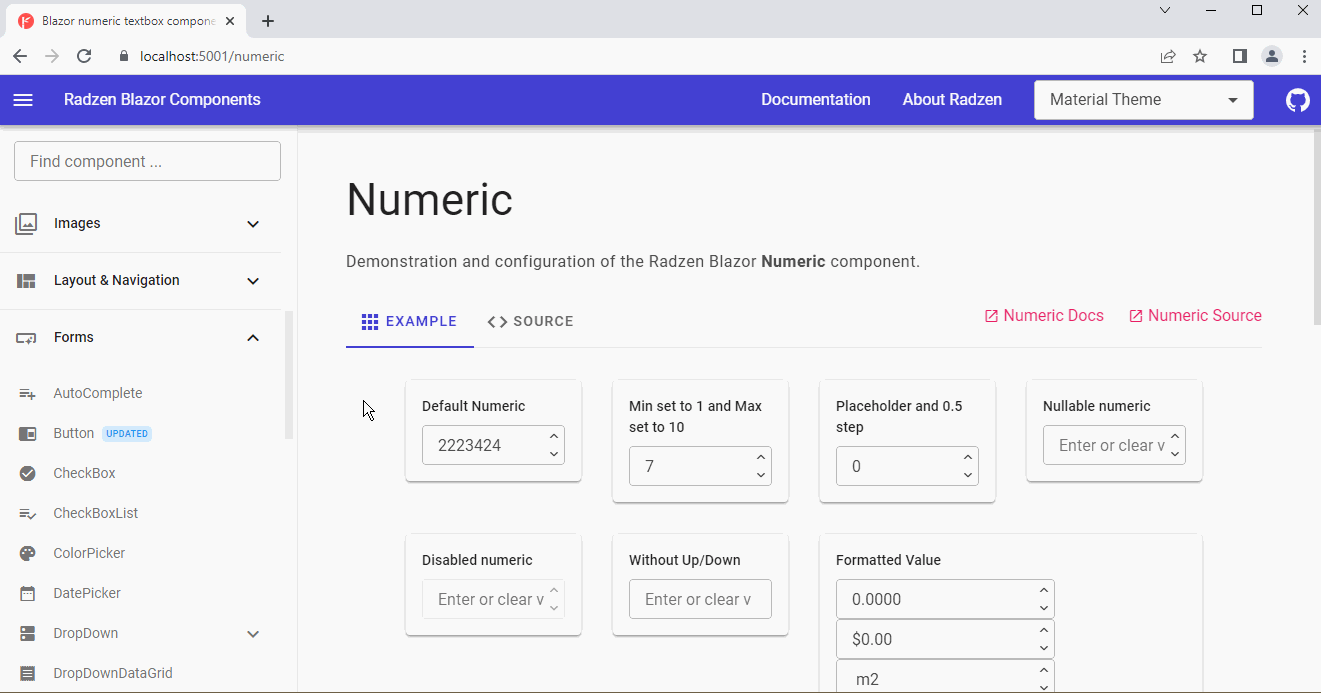View site information lock icon

pyautogui.click(x=124, y=57)
